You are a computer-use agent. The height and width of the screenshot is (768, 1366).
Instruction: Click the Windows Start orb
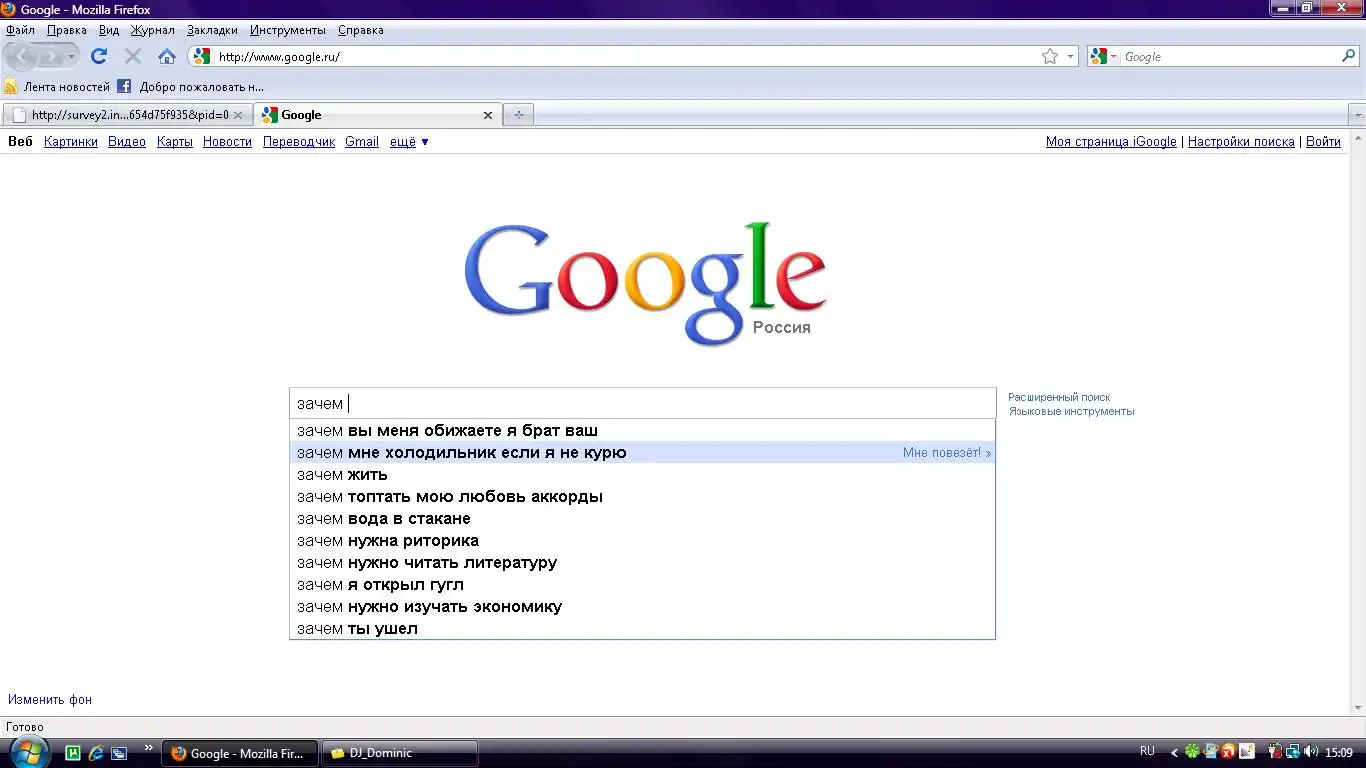point(27,751)
